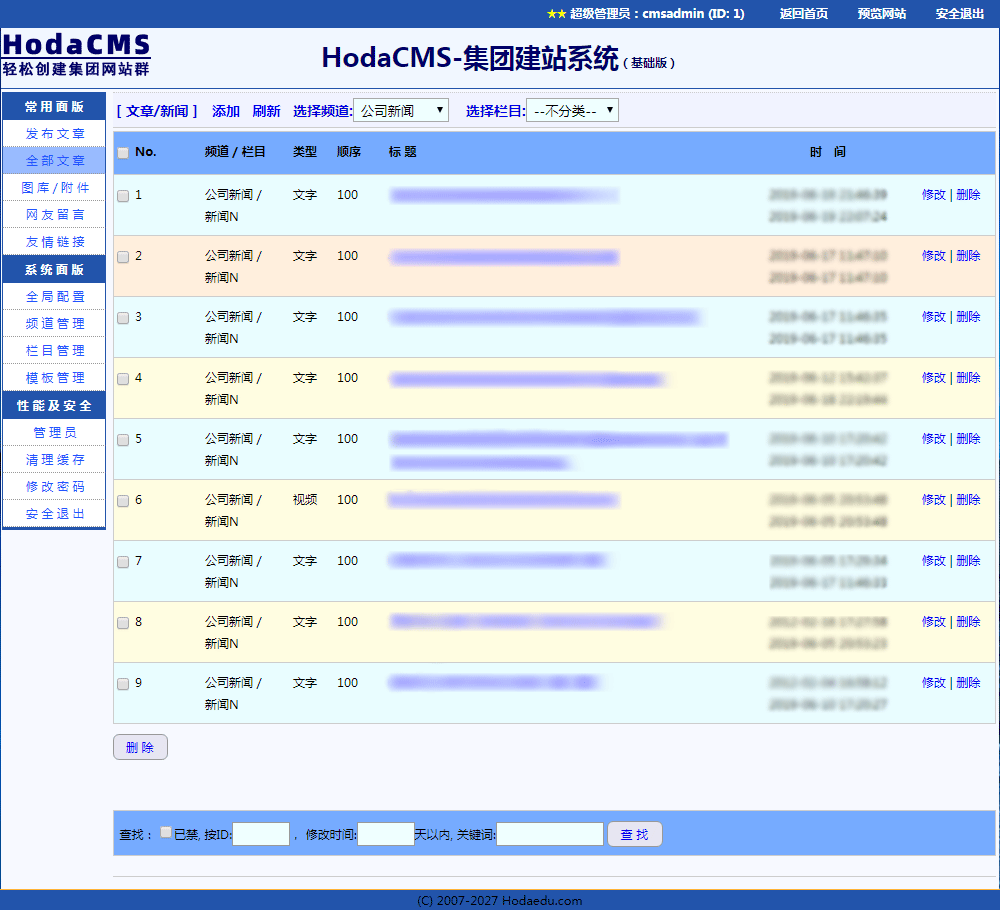Open the 选择栏目 dropdown showing --不分类--
The width and height of the screenshot is (1000, 910).
coord(572,110)
